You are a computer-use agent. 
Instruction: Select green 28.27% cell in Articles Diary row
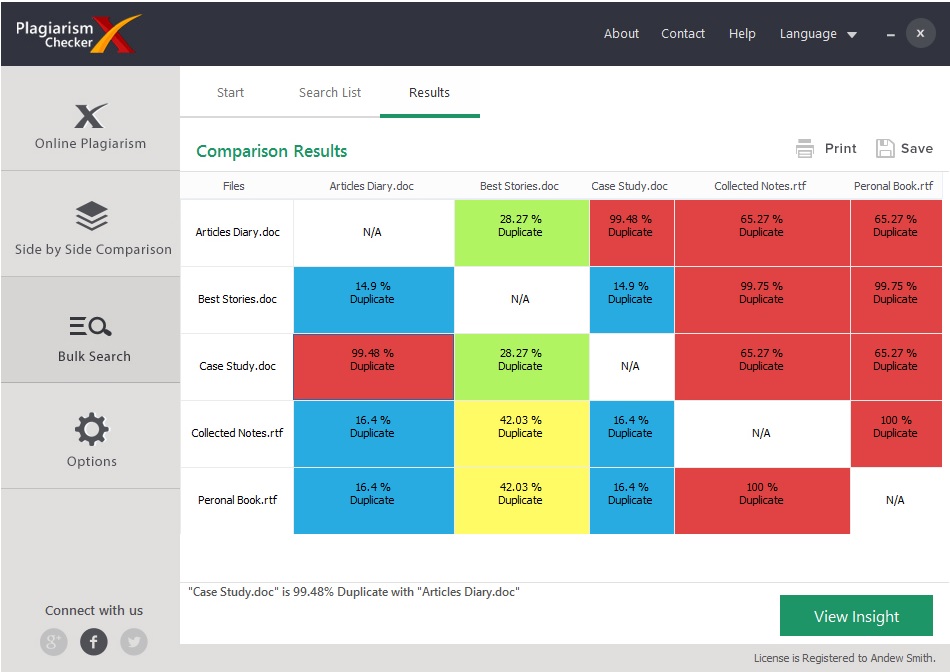pos(520,232)
